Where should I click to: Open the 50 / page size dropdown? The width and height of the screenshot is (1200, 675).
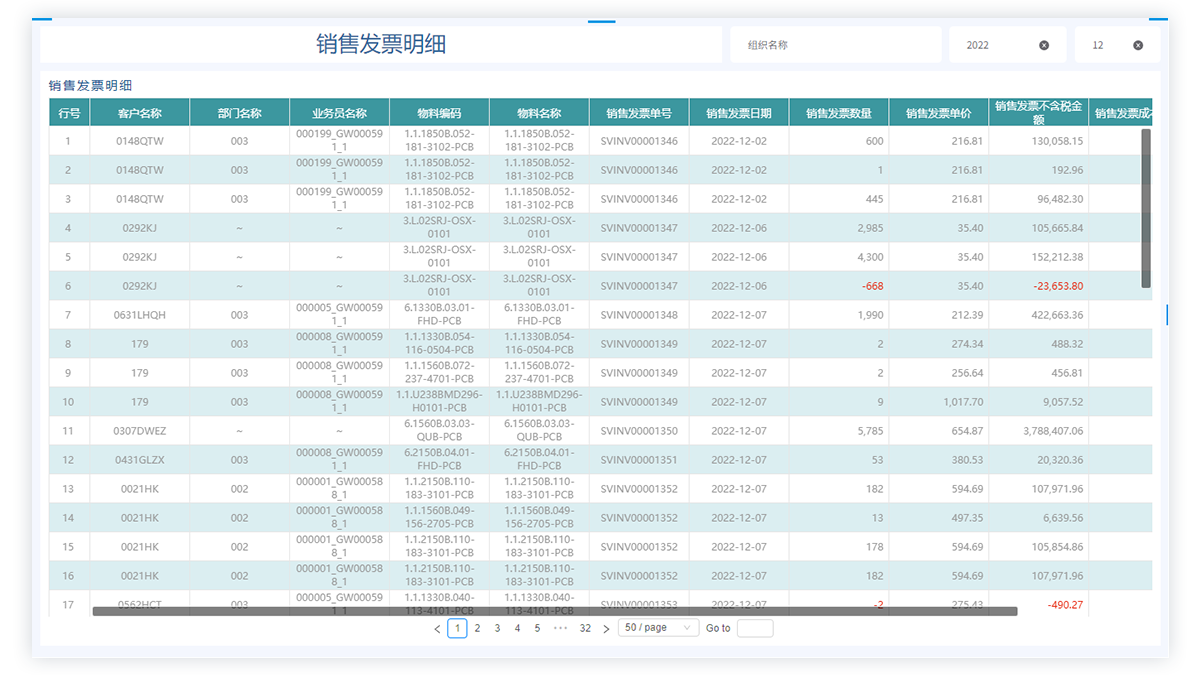(658, 628)
